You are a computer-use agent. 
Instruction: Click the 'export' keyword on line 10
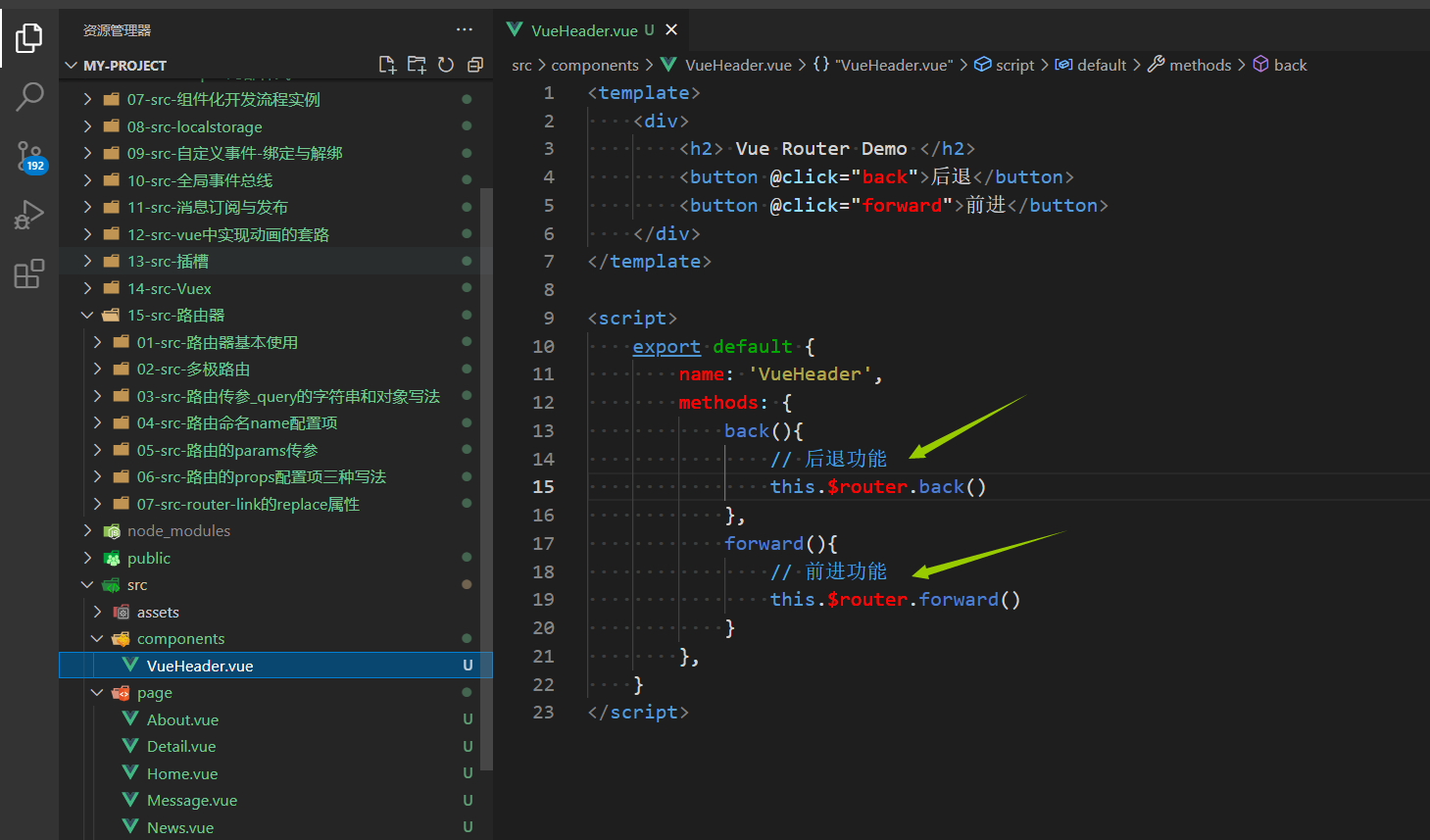(666, 346)
